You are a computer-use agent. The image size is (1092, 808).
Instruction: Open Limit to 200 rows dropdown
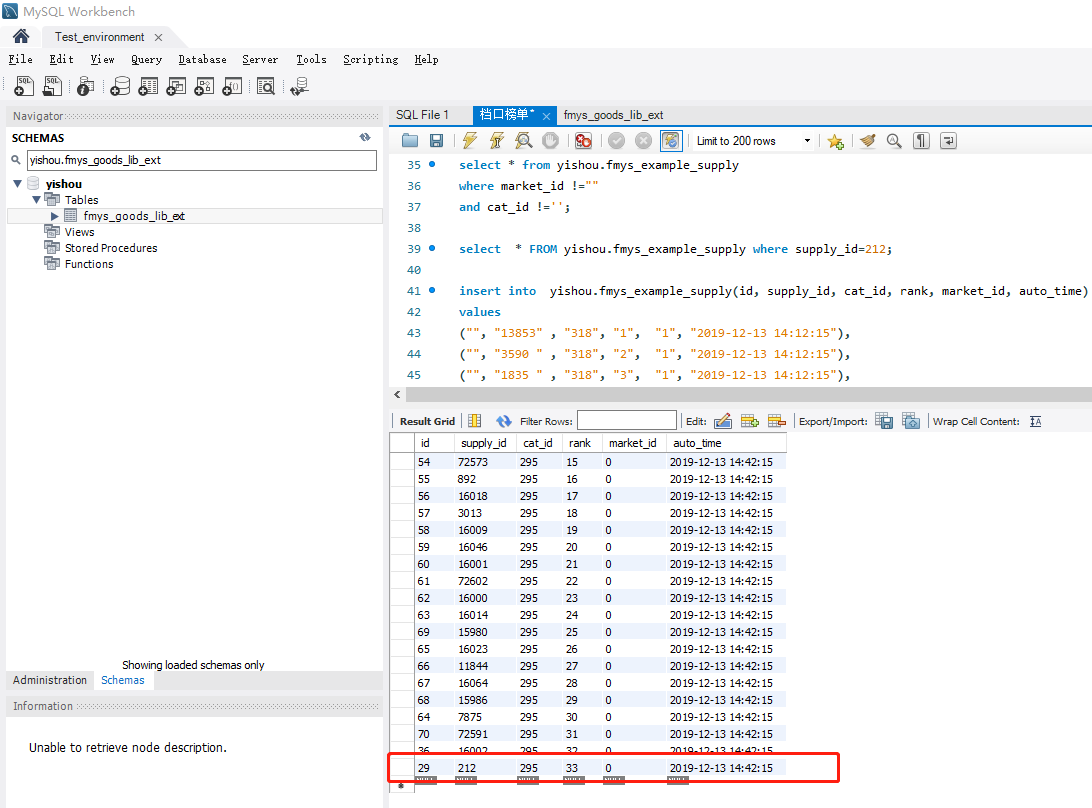point(807,141)
